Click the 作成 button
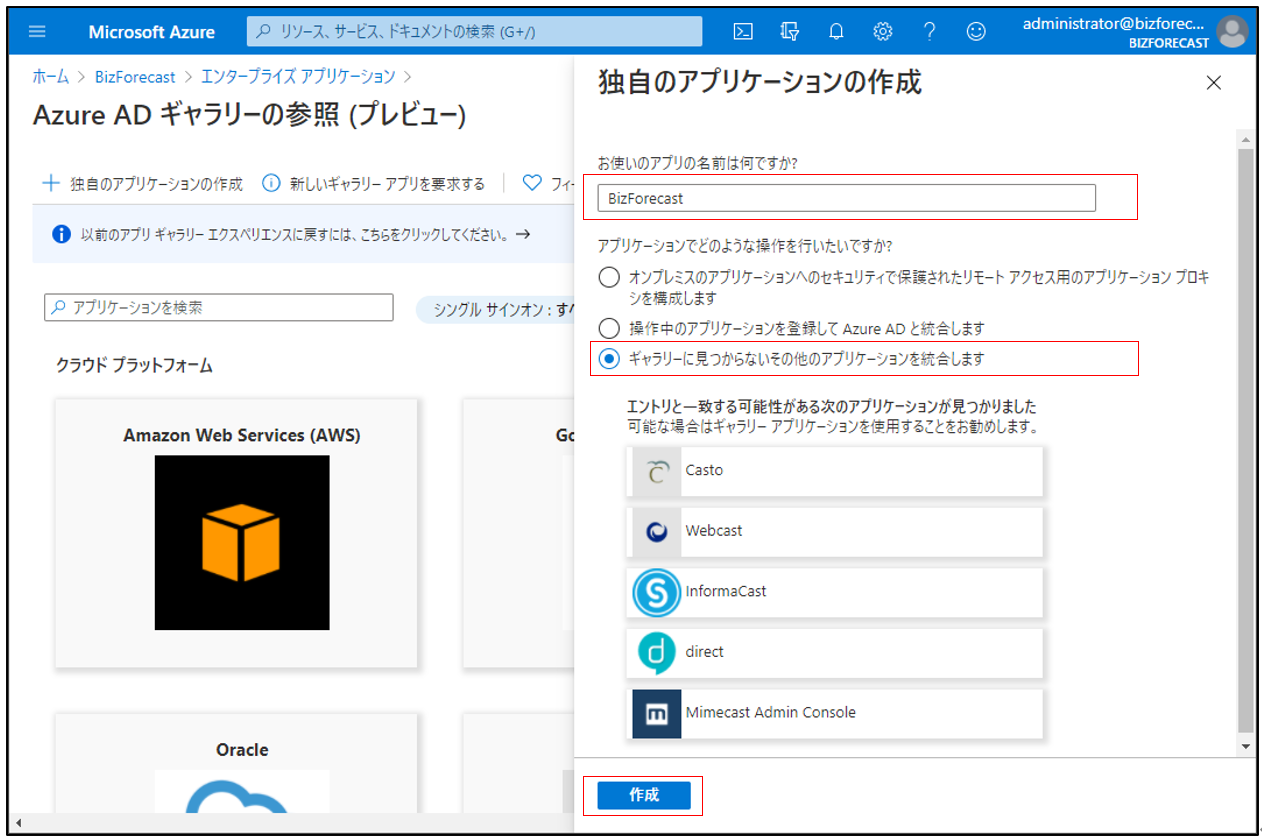 644,795
